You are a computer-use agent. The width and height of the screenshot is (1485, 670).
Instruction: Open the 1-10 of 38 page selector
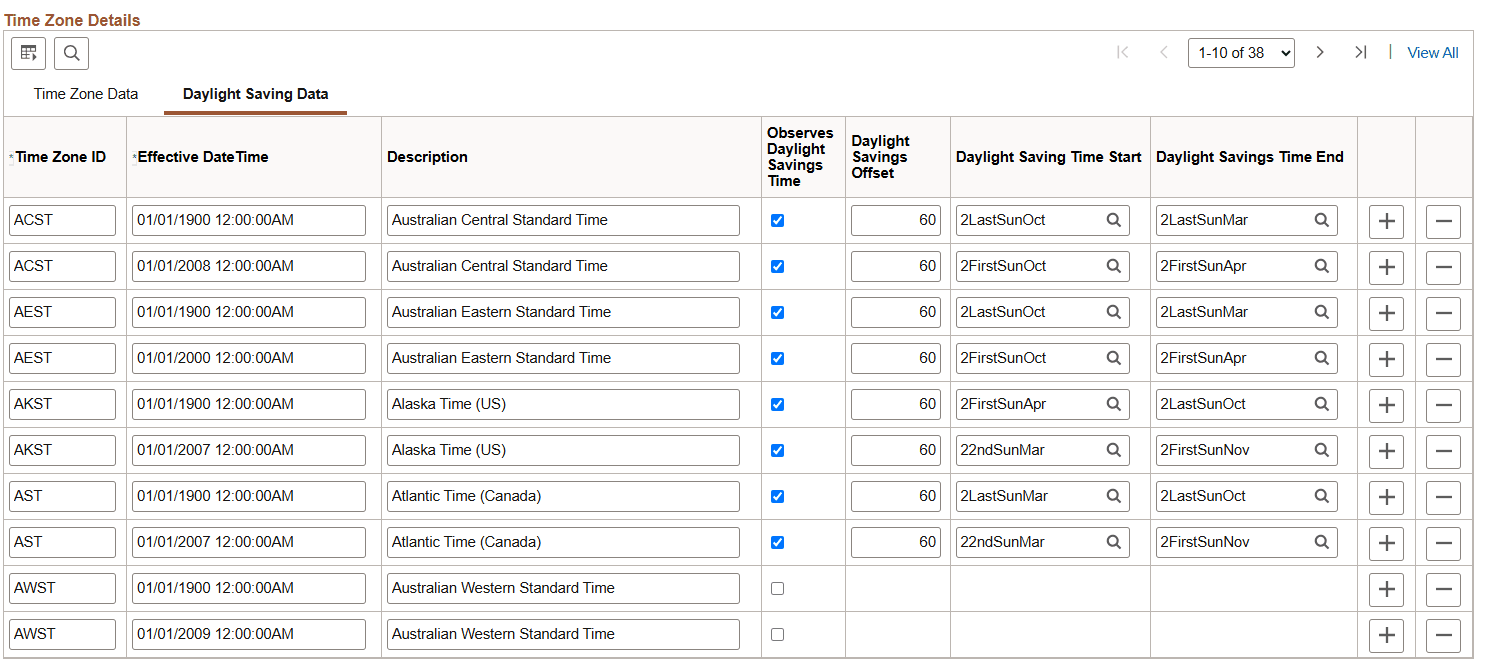(1241, 52)
